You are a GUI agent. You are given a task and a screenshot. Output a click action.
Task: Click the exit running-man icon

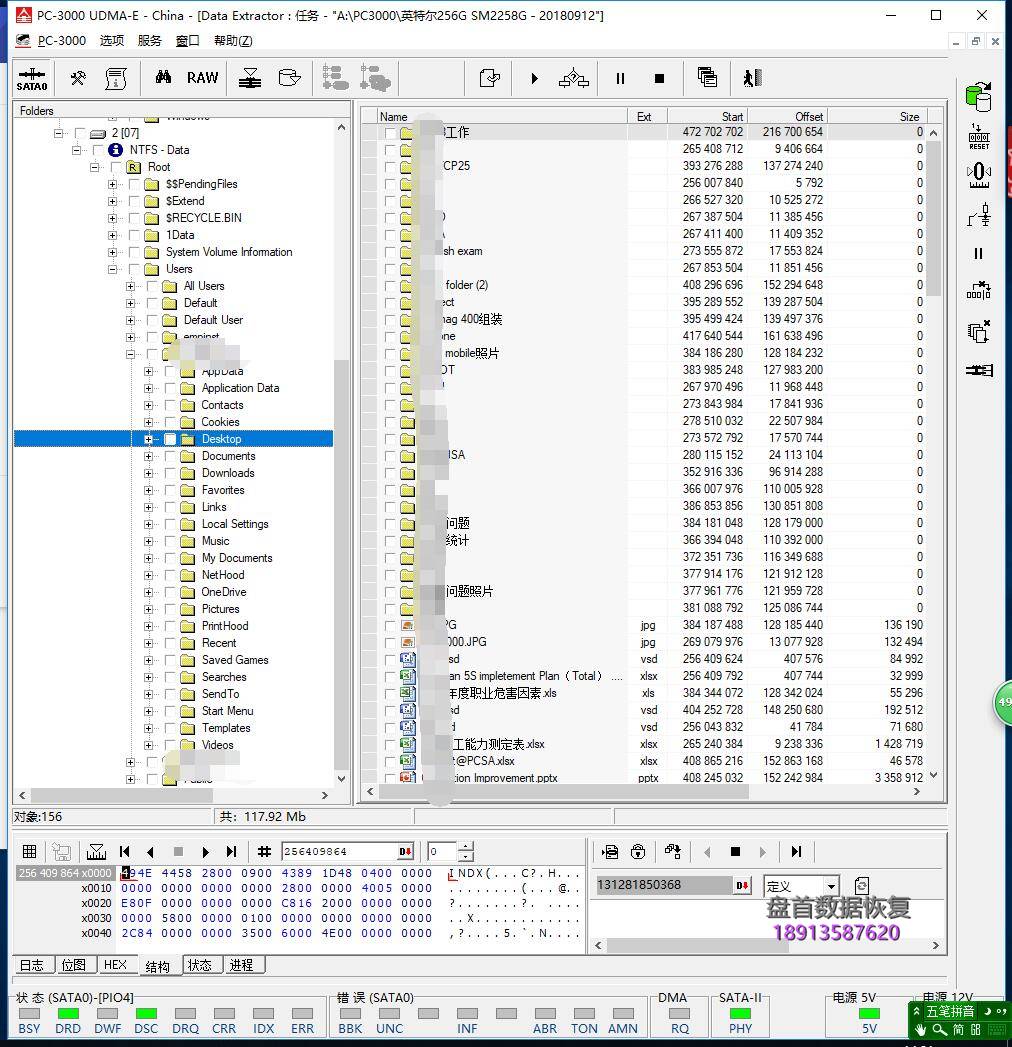pyautogui.click(x=752, y=78)
